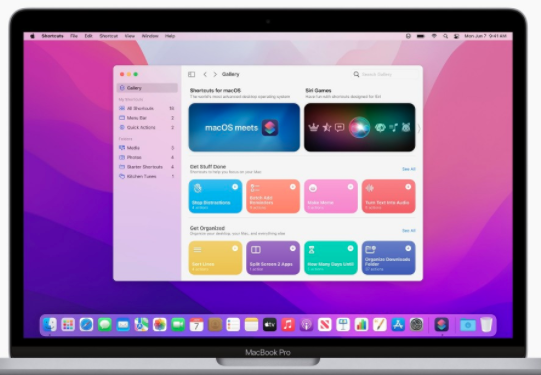Add the Turn Text Into Audio shortcut
Screen dimensions: 541x375
(408, 187)
